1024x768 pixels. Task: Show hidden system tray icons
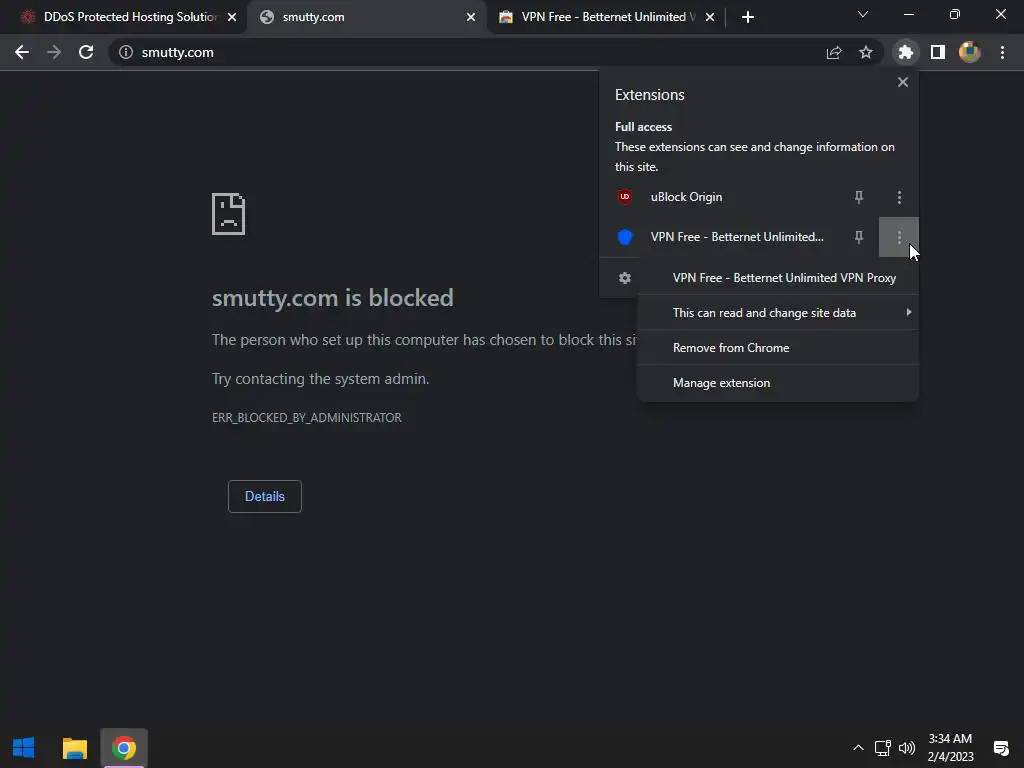click(x=858, y=748)
